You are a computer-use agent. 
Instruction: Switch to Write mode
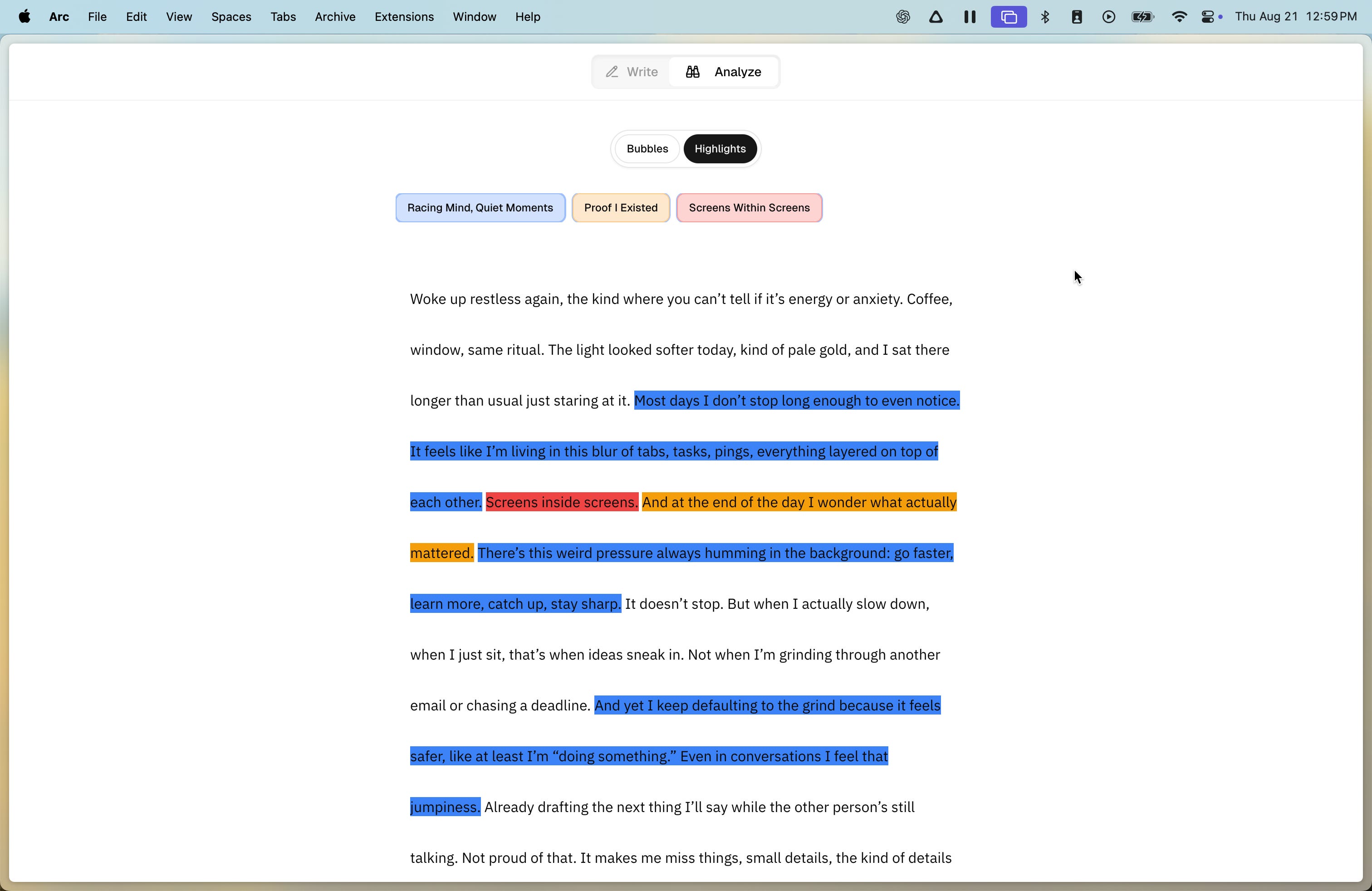632,72
